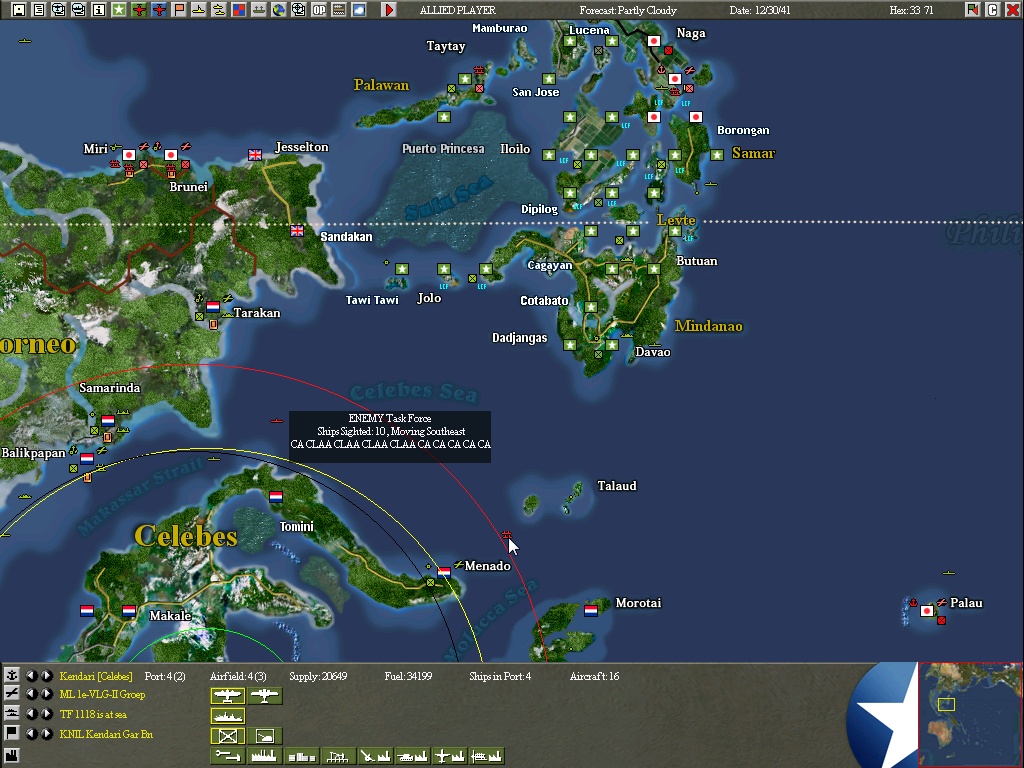Click the crosshair target toolbar icon
This screenshot has width=1024, height=768.
click(x=298, y=10)
